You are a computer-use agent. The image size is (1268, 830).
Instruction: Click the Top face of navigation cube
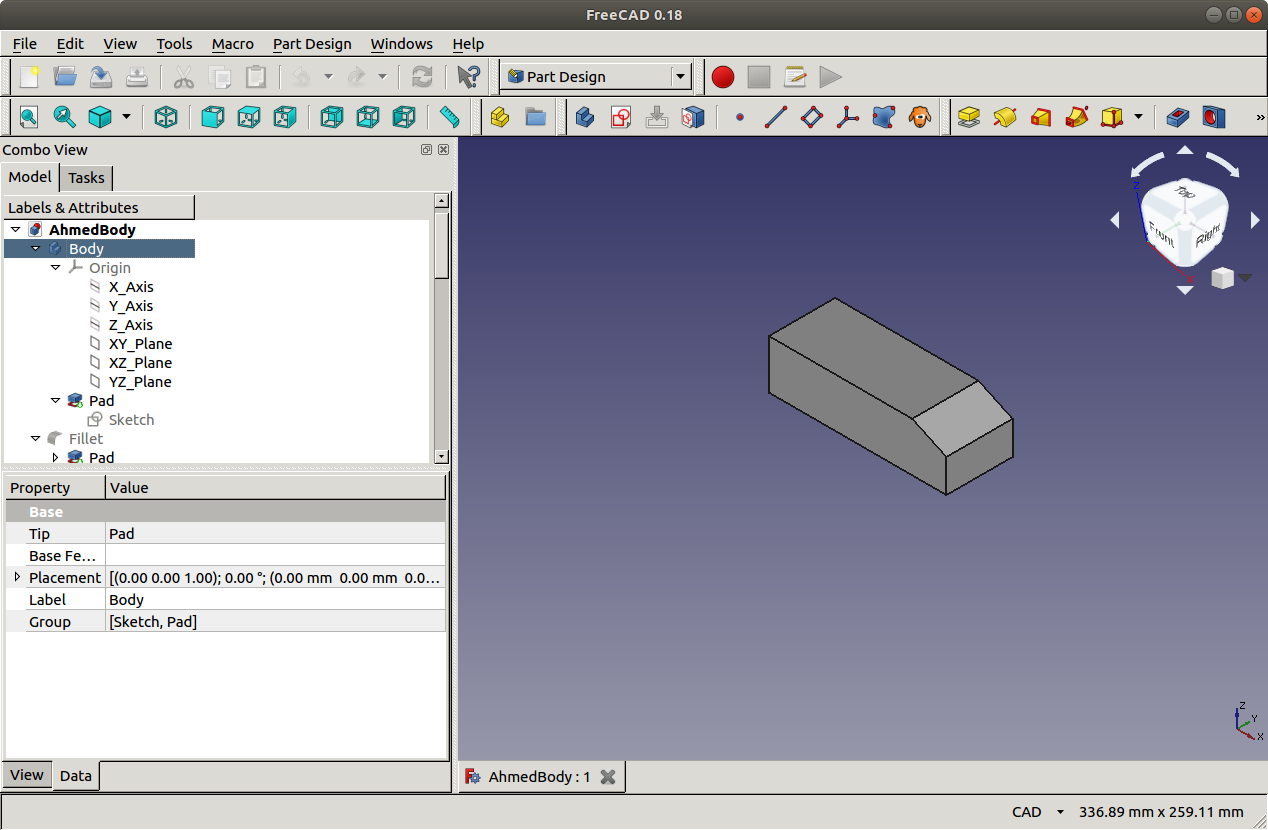(x=1186, y=192)
